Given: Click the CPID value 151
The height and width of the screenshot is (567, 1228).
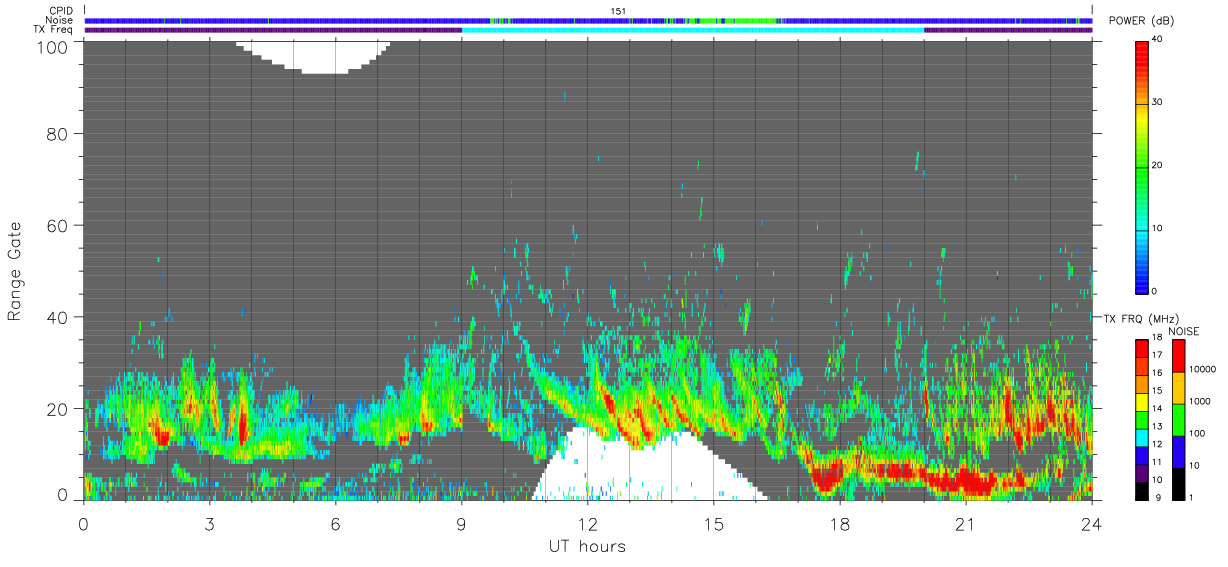Looking at the screenshot, I should click(x=618, y=11).
